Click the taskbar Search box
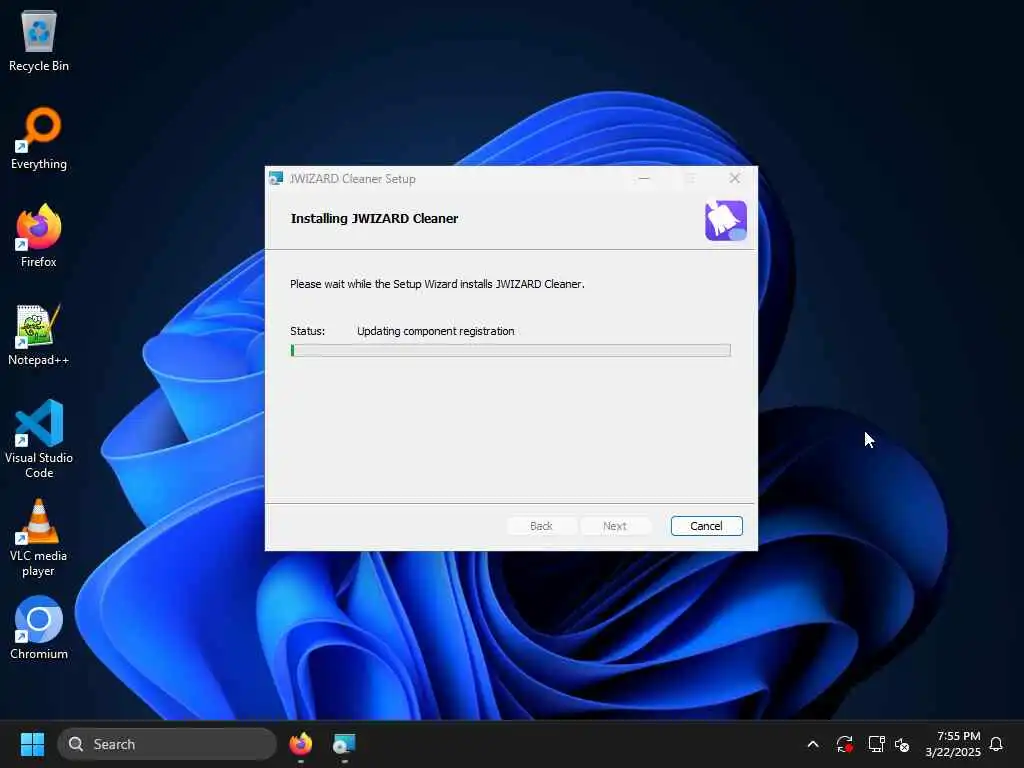The height and width of the screenshot is (768, 1024). pyautogui.click(x=167, y=744)
